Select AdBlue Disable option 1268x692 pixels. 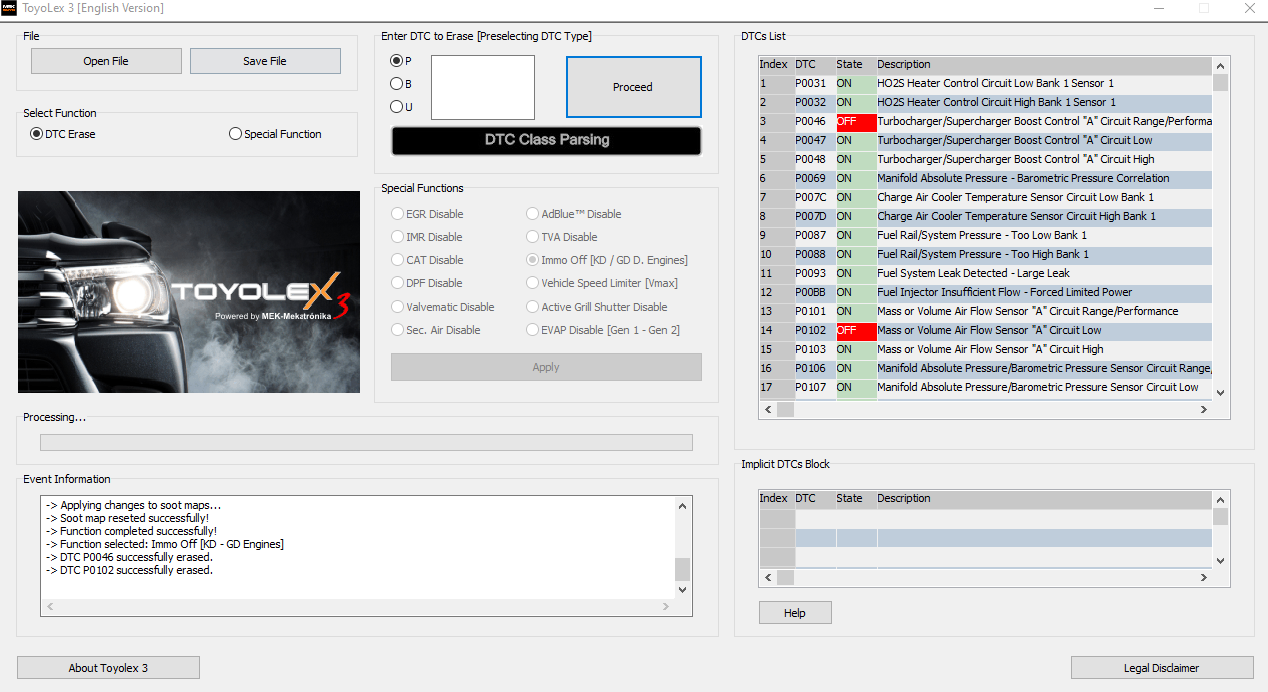574,214
